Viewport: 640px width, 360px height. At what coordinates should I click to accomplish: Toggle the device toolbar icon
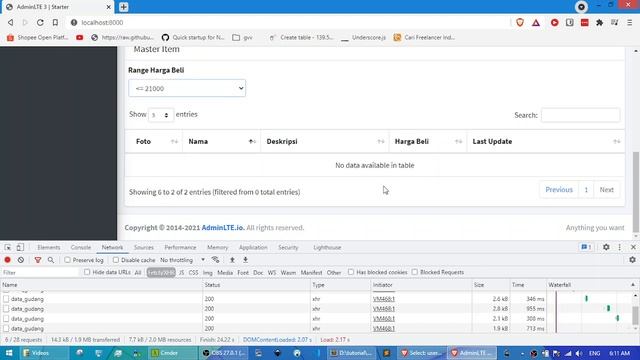point(20,247)
